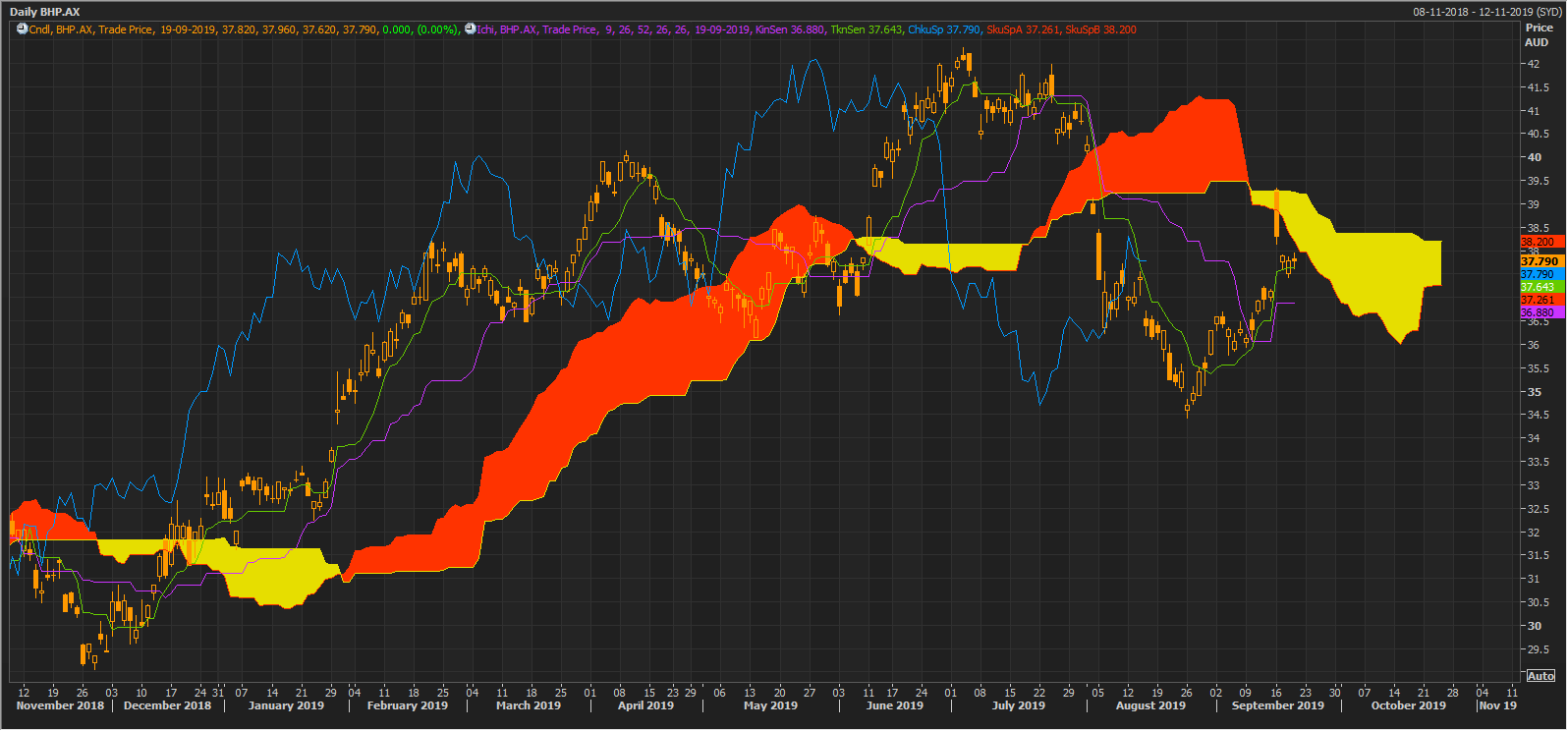This screenshot has width=1568, height=731.
Task: Click the 29.5 price level on the axis
Action: tap(1539, 649)
